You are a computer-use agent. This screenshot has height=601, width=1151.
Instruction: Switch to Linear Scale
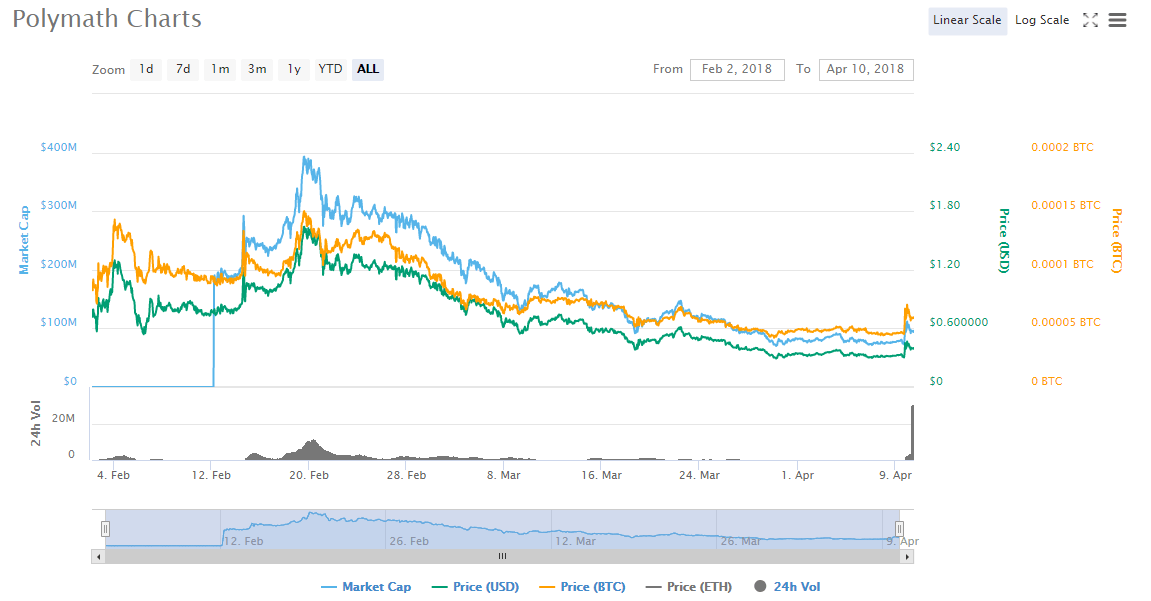(967, 20)
